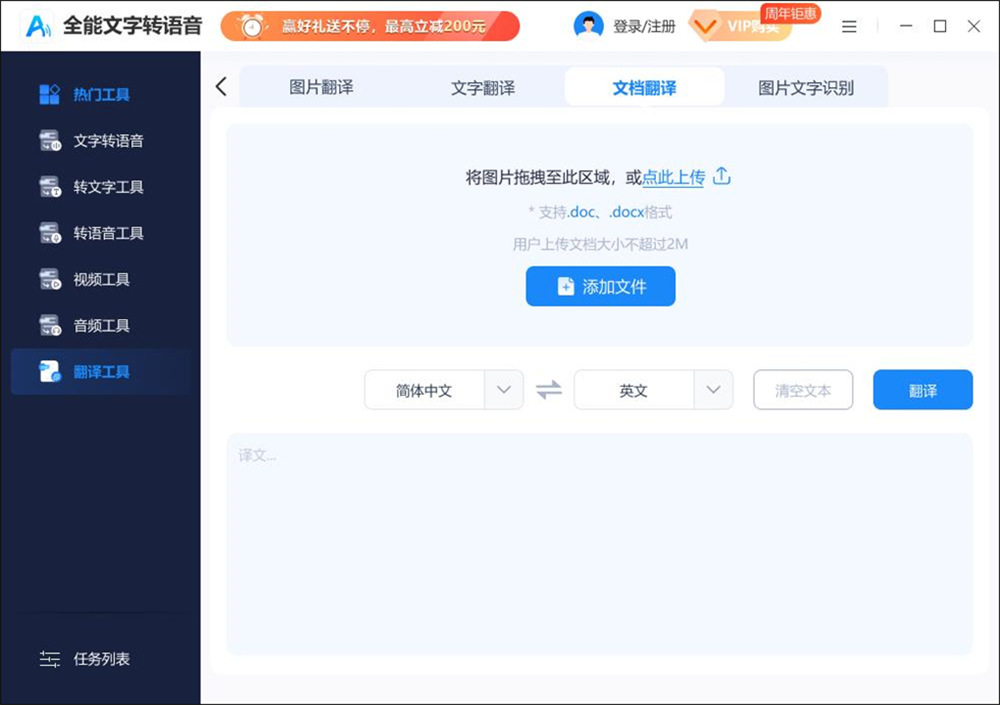
Task: Click the 将图片拖拽至此区域 drop text
Action: 538,177
